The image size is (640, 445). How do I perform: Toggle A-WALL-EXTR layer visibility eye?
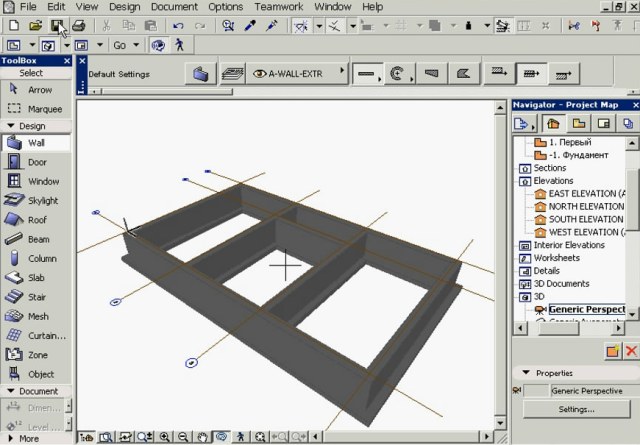[x=260, y=73]
